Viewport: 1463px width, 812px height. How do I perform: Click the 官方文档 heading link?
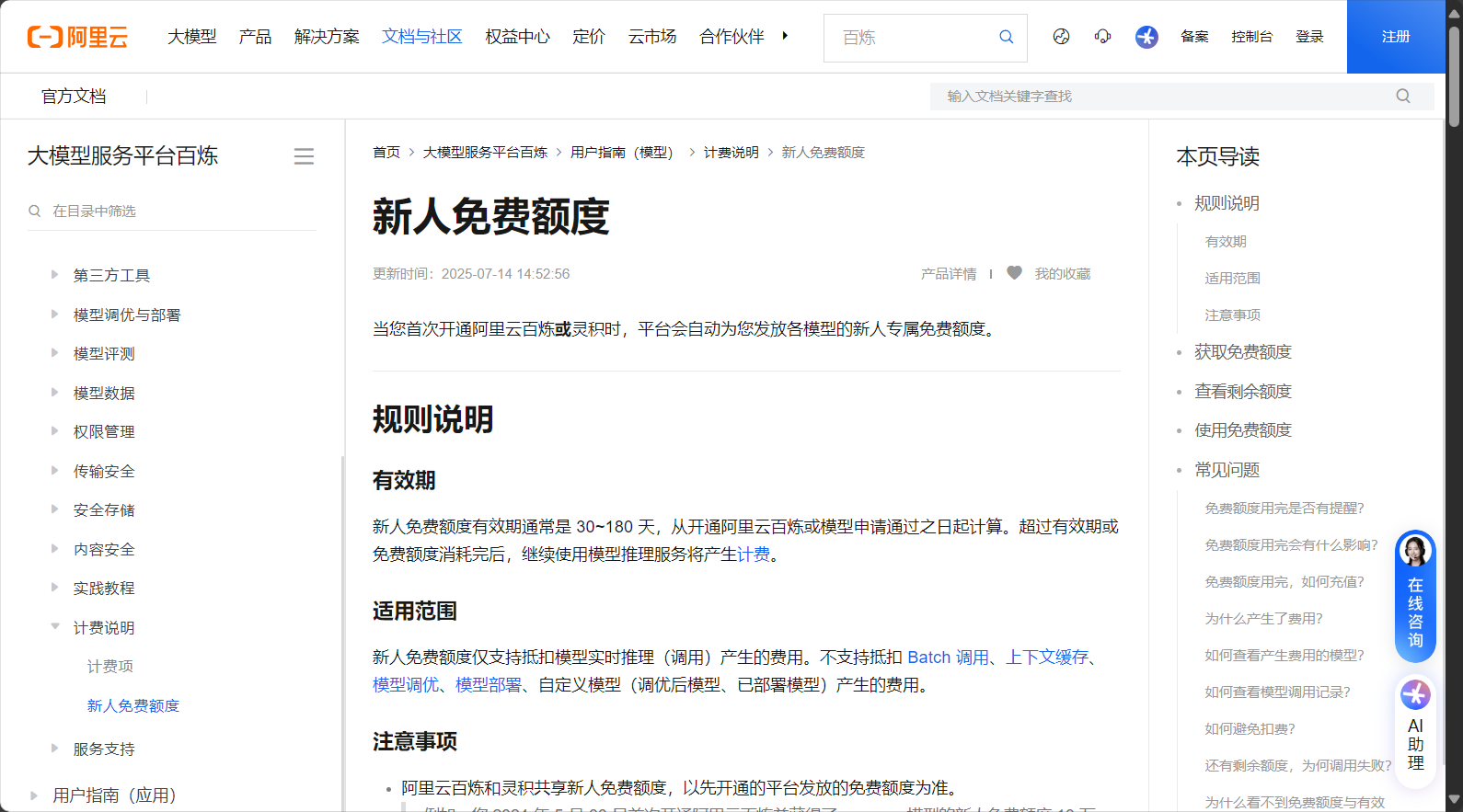tap(74, 97)
